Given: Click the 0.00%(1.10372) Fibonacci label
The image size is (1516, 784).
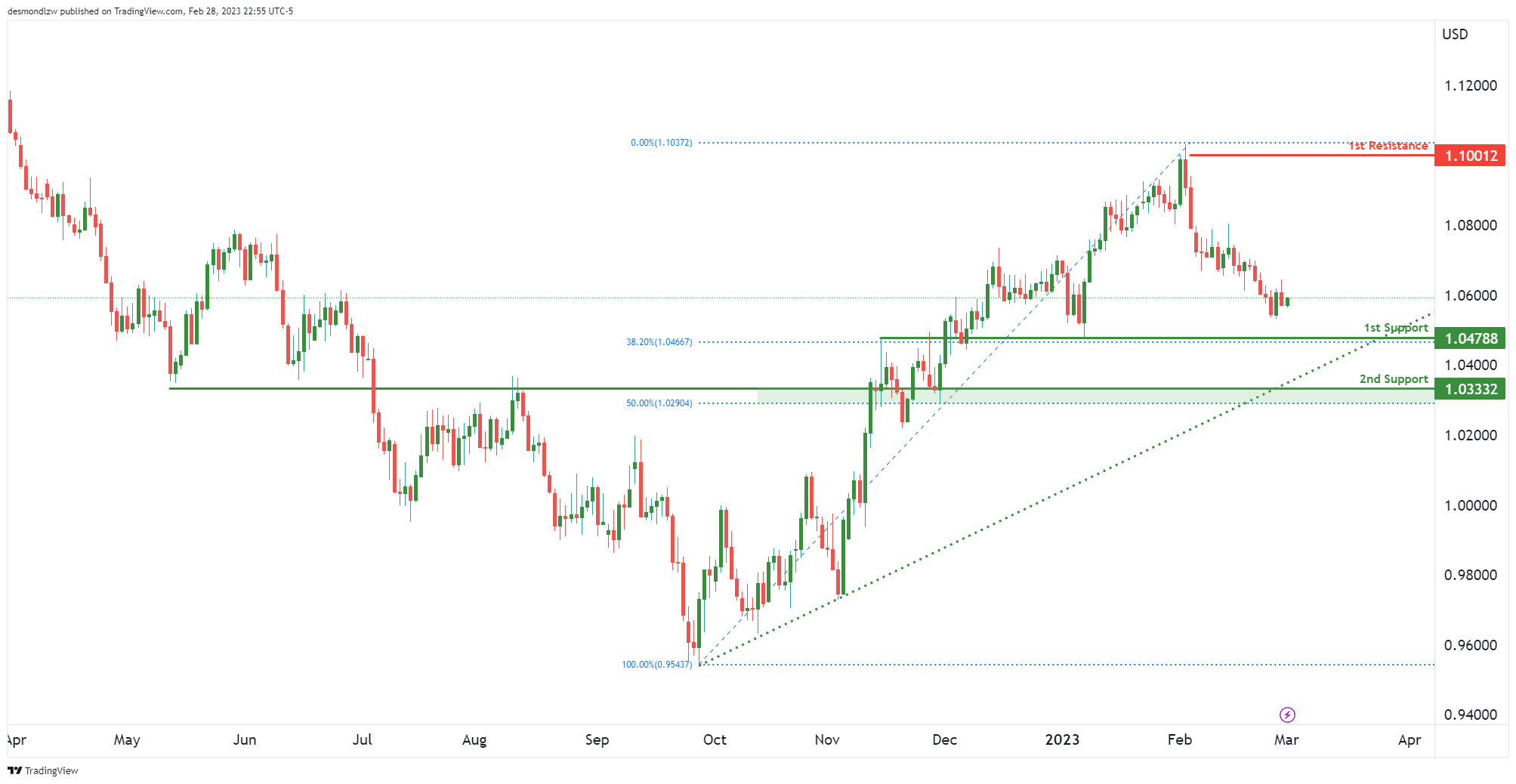Looking at the screenshot, I should 661,143.
